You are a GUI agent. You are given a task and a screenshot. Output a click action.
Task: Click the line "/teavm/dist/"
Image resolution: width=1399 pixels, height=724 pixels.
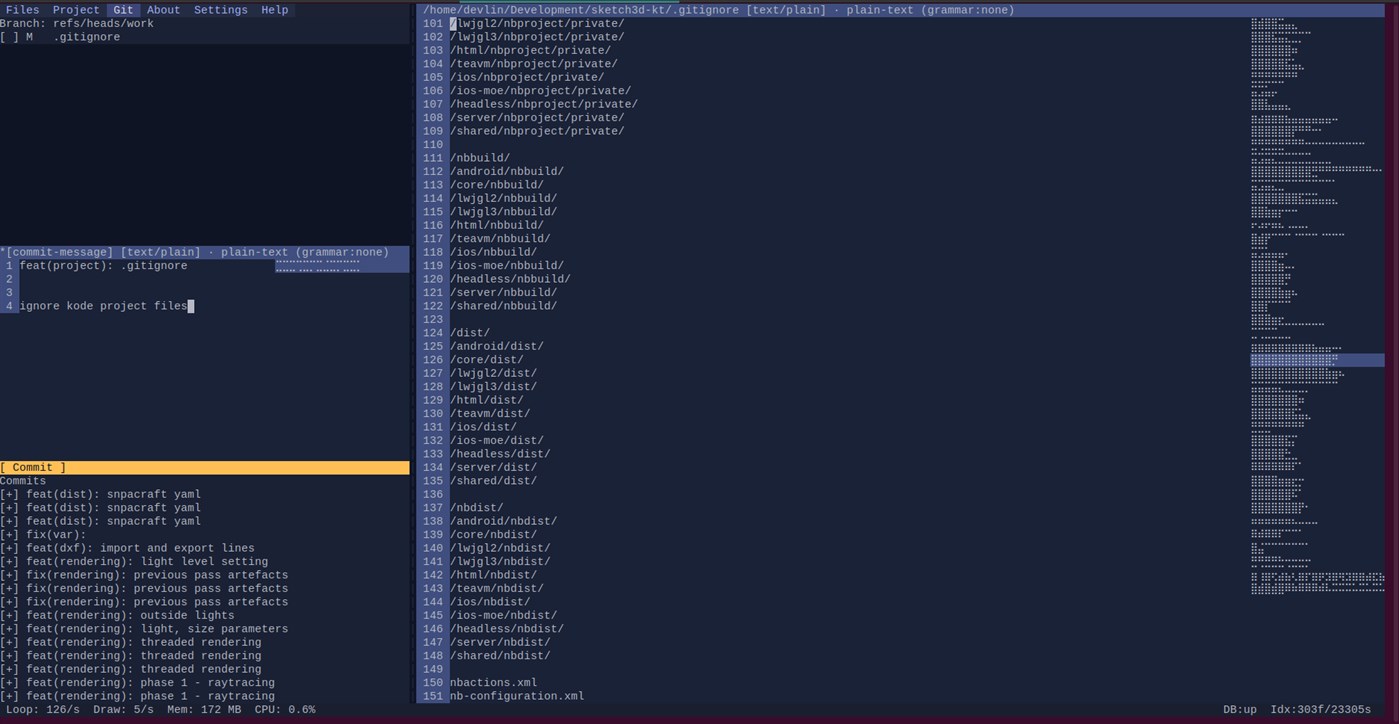coord(490,414)
